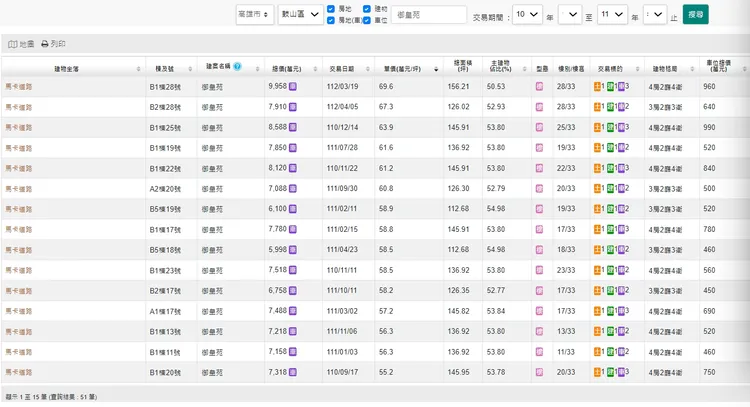Click the total price cell 7,518
The height and width of the screenshot is (407, 750).
point(277,270)
